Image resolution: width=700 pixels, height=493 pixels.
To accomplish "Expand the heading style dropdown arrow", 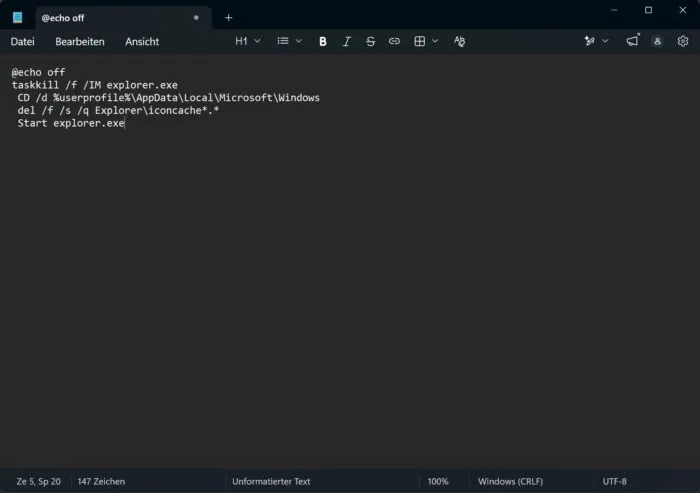I will (x=258, y=41).
